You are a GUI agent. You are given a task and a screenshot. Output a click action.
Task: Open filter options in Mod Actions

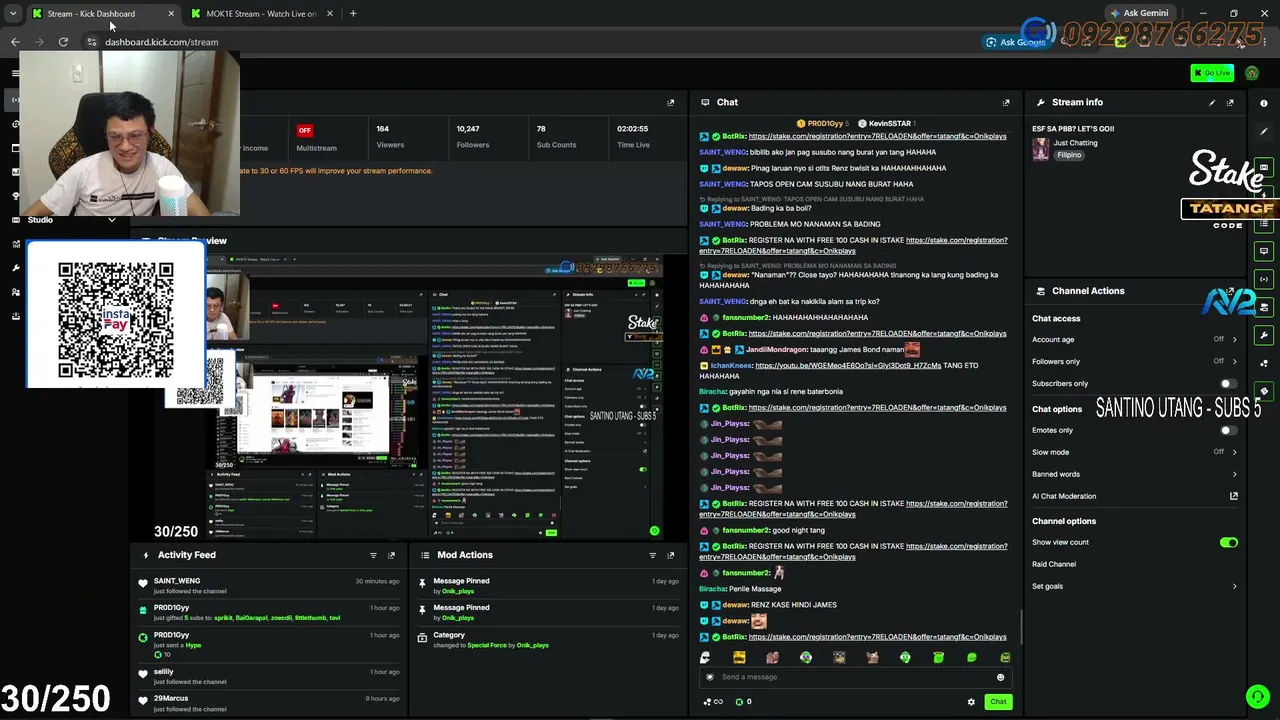tap(652, 555)
